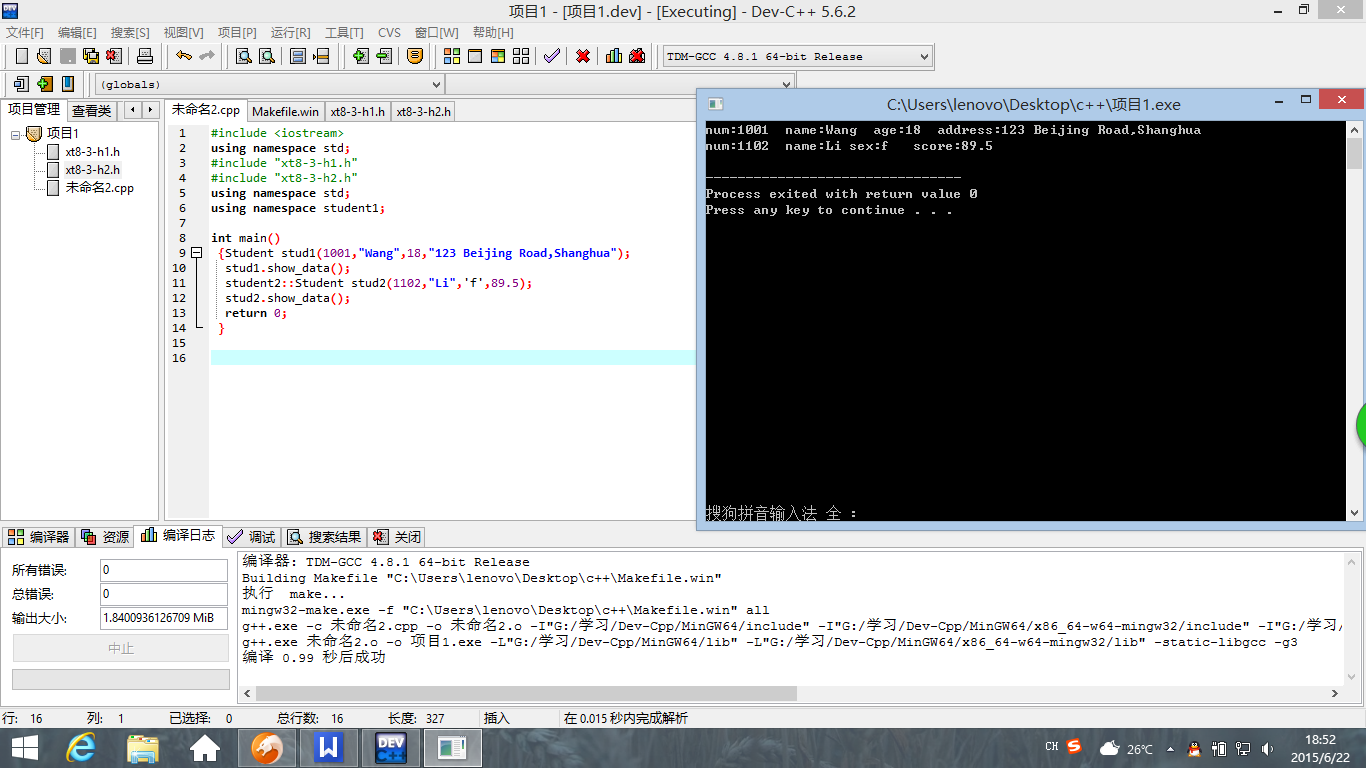This screenshot has height=768, width=1366.
Task: Click the Save All toolbar icon
Action: [91, 56]
